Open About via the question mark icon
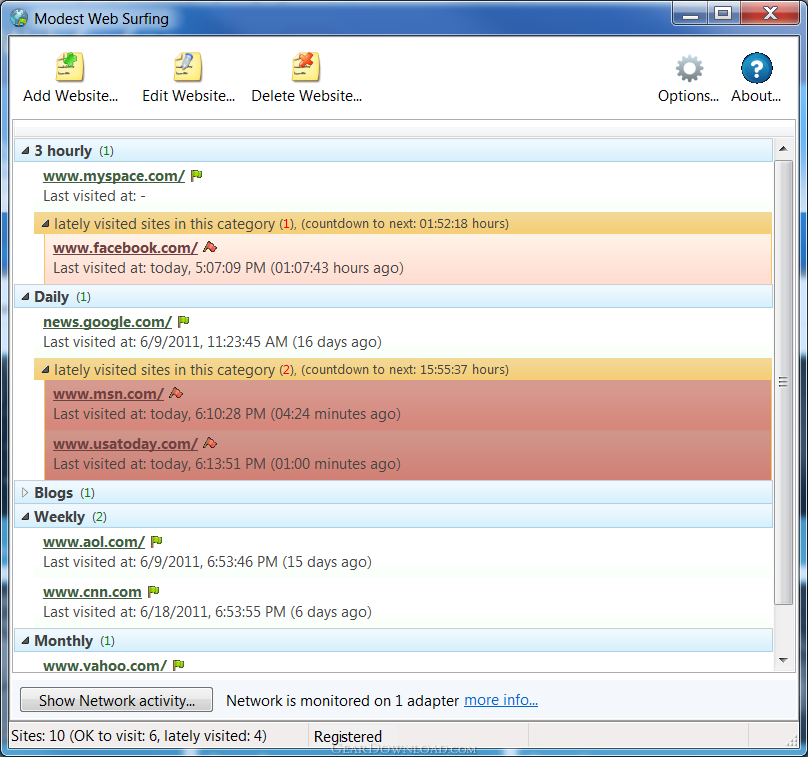The width and height of the screenshot is (808, 757). pos(756,68)
